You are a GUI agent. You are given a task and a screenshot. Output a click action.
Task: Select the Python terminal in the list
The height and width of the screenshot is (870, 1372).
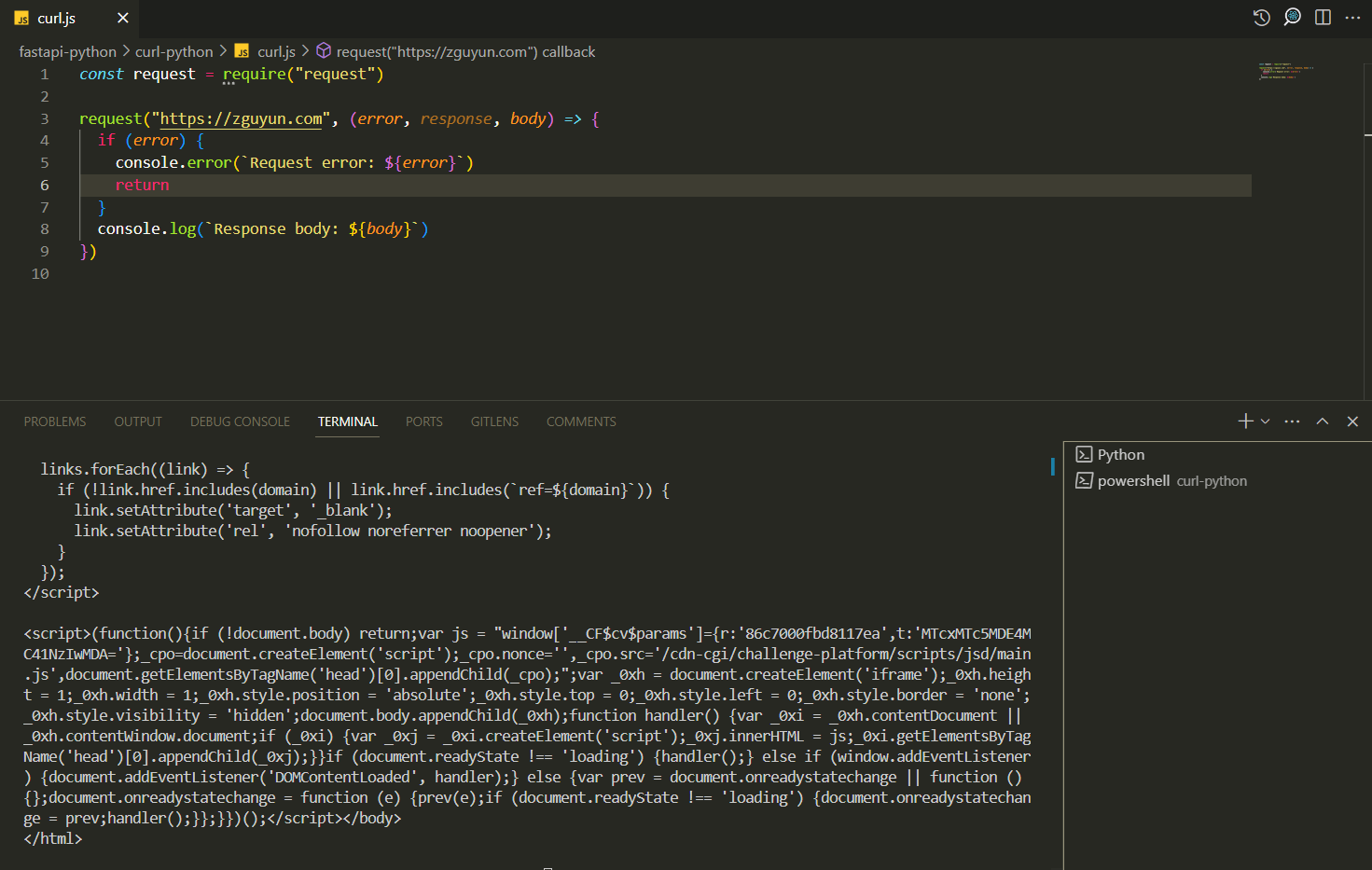pos(1217,455)
